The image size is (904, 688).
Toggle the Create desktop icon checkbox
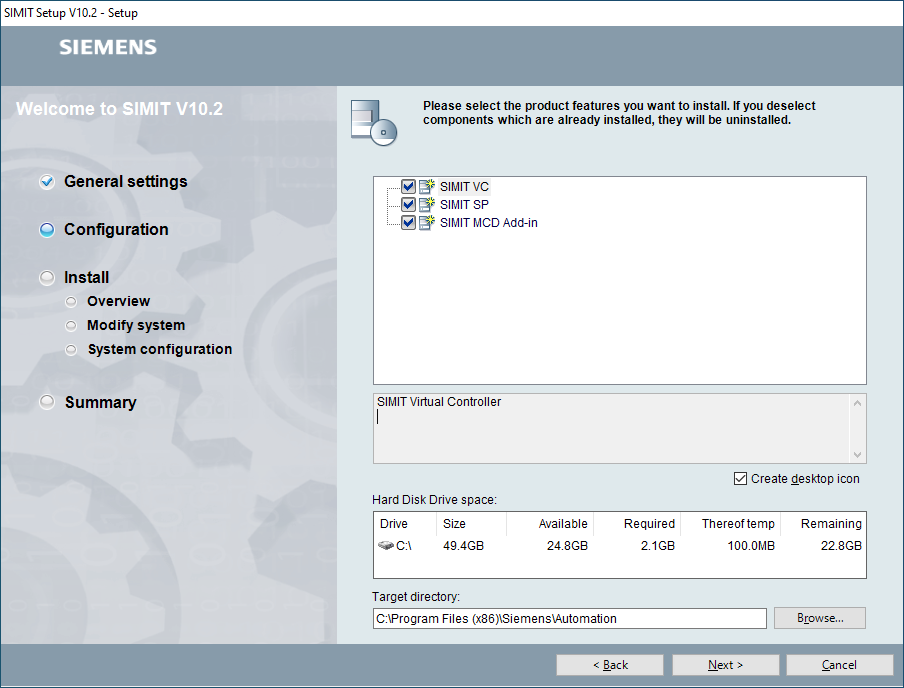click(x=740, y=479)
